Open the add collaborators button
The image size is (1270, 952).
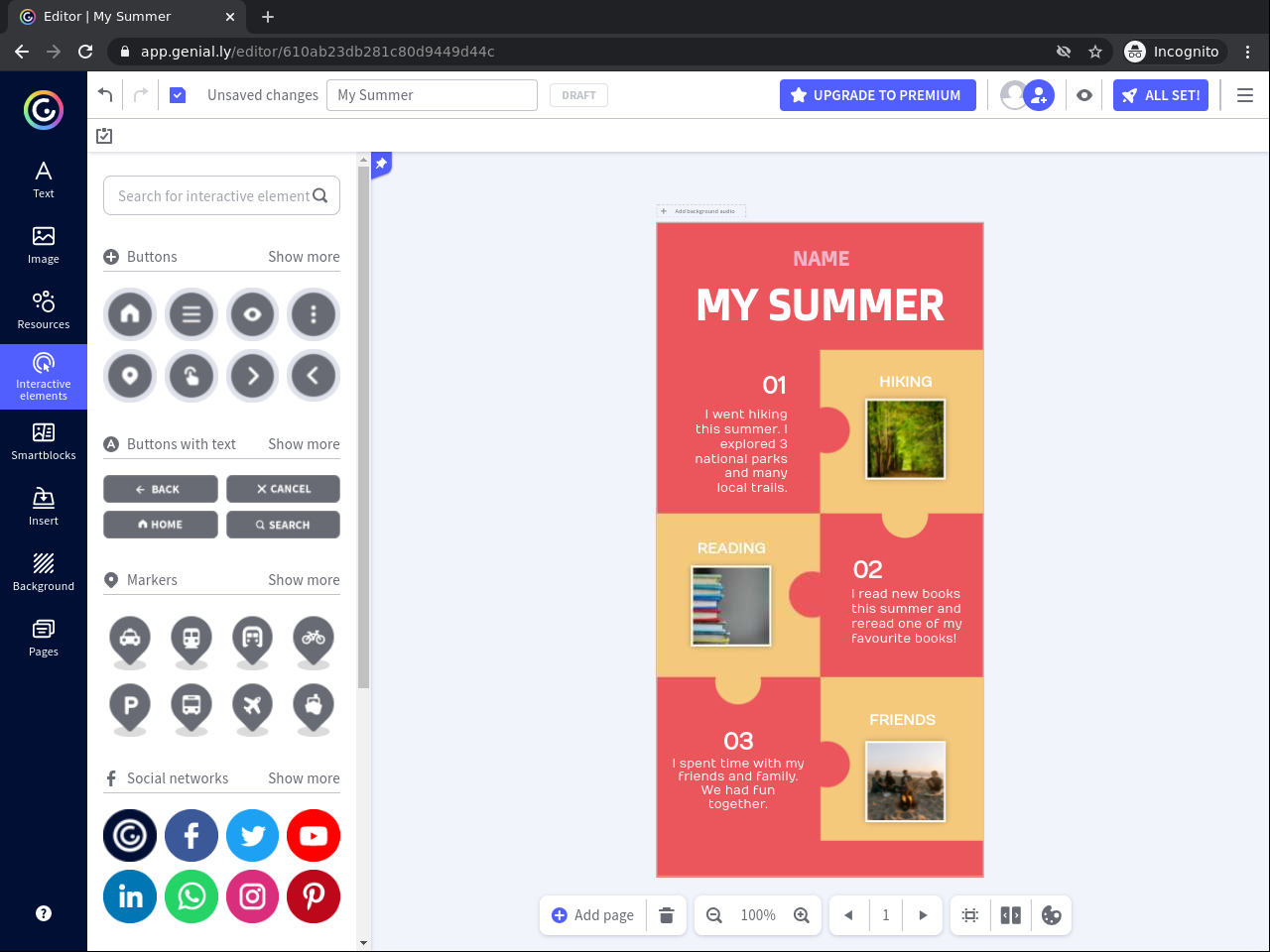click(x=1039, y=95)
